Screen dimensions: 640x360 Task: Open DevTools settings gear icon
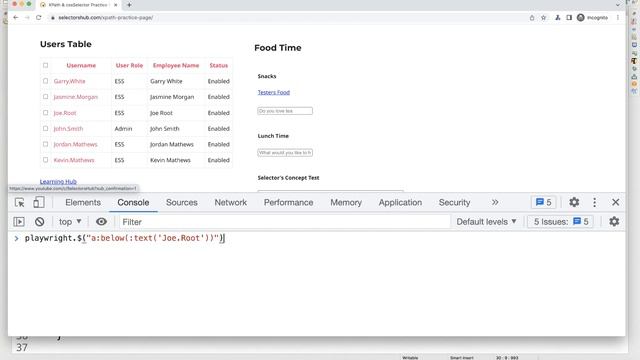coord(574,202)
